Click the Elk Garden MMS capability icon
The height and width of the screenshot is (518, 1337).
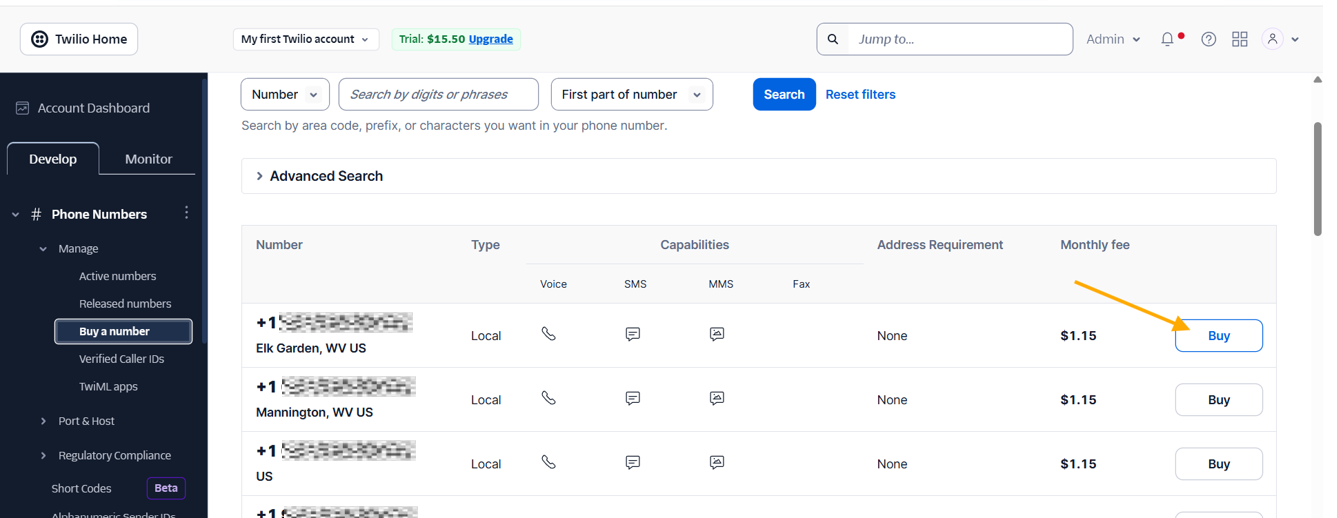tap(717, 334)
